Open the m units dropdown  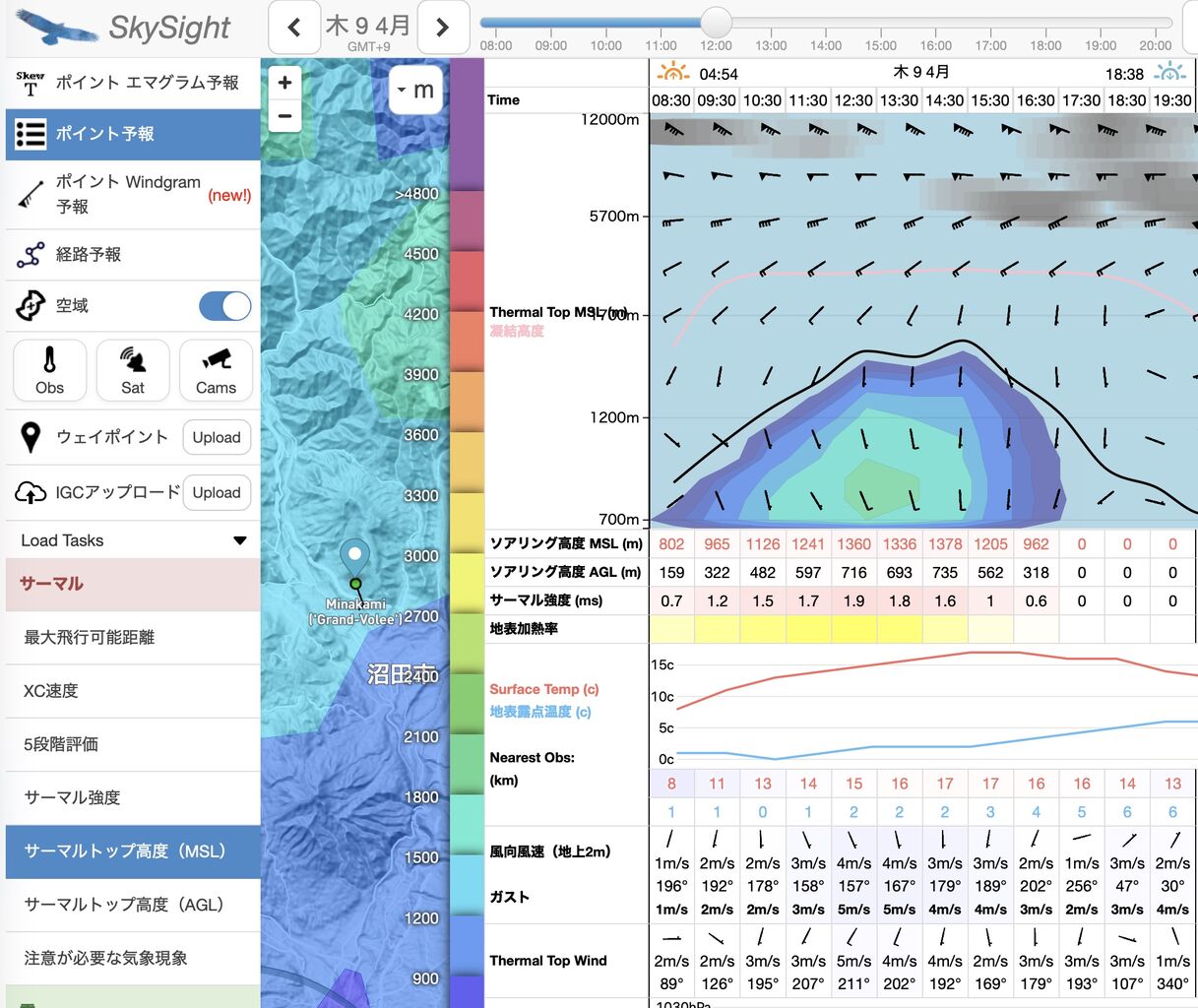click(415, 90)
